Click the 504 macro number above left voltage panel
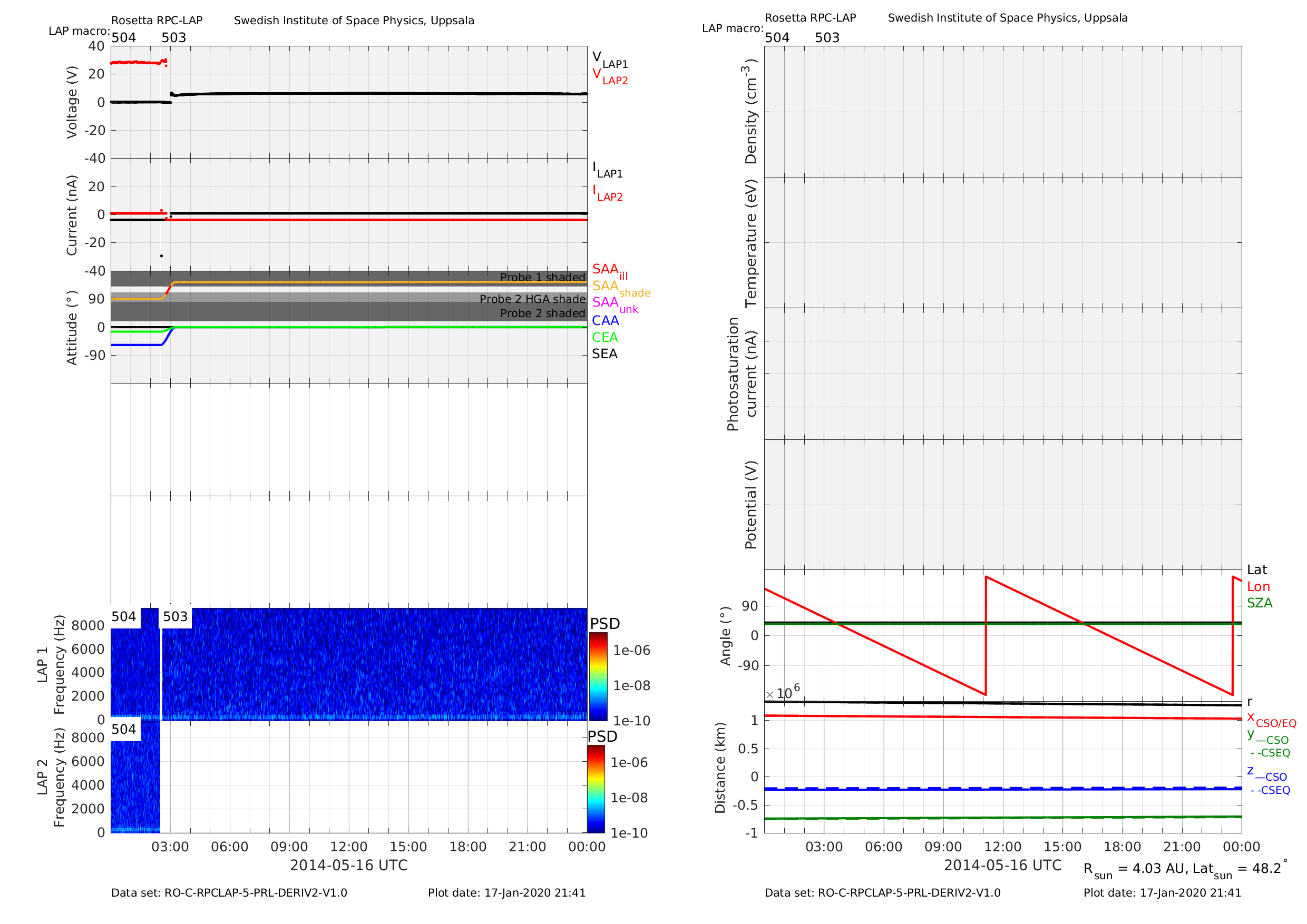The width and height of the screenshot is (1307, 924). 123,37
